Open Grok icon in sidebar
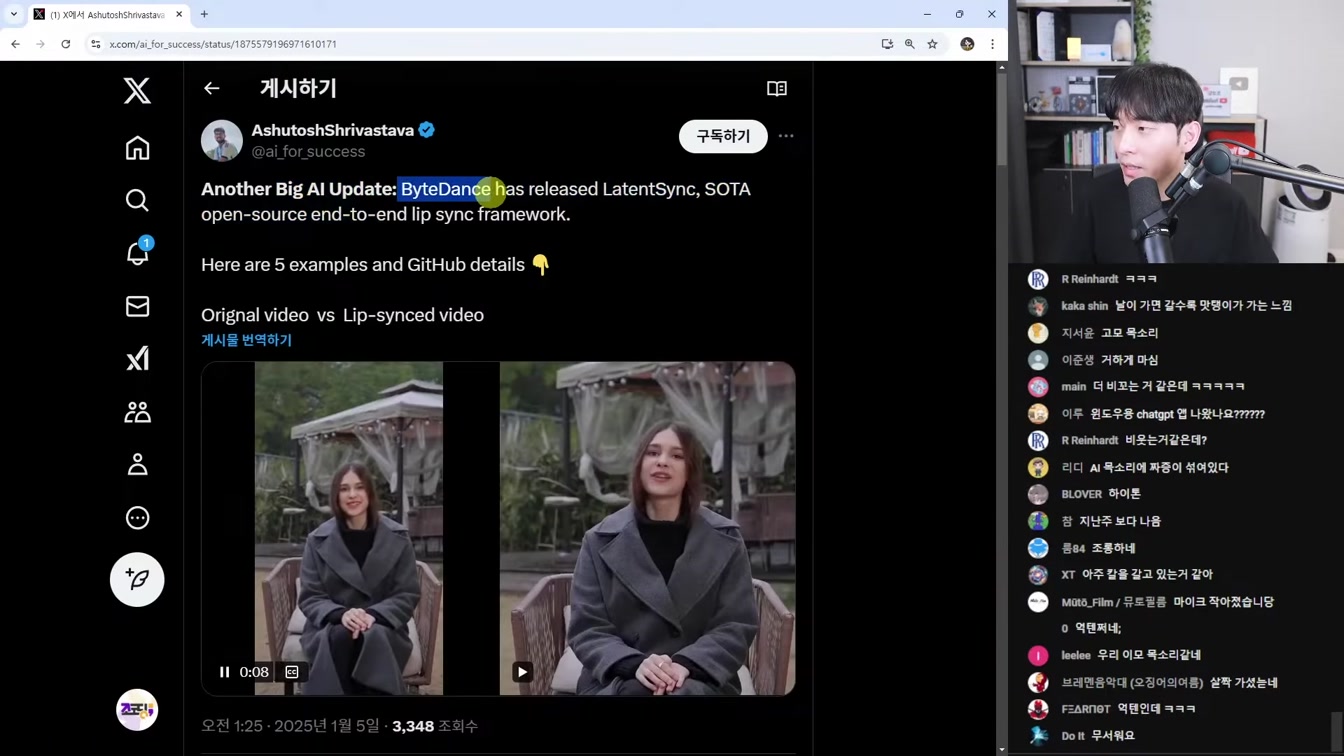Viewport: 1344px width, 756px height. (137, 358)
